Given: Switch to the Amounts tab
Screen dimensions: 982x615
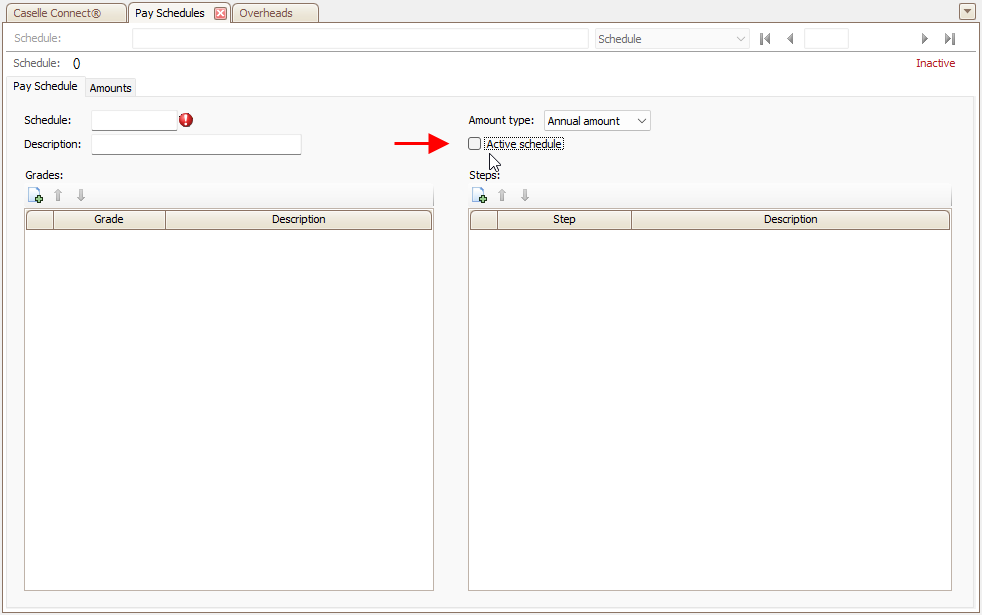Looking at the screenshot, I should [110, 88].
